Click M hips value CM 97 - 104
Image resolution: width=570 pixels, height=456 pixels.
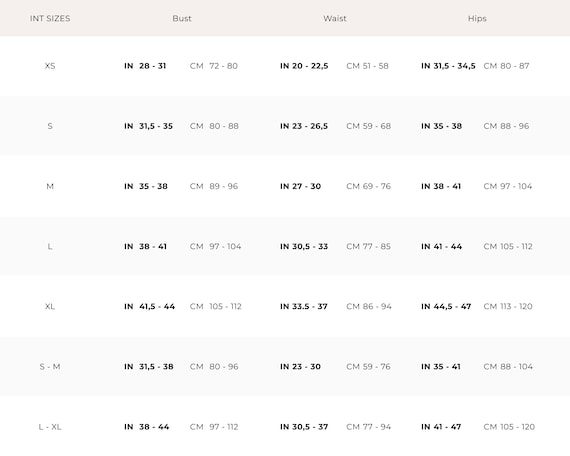pyautogui.click(x=508, y=186)
